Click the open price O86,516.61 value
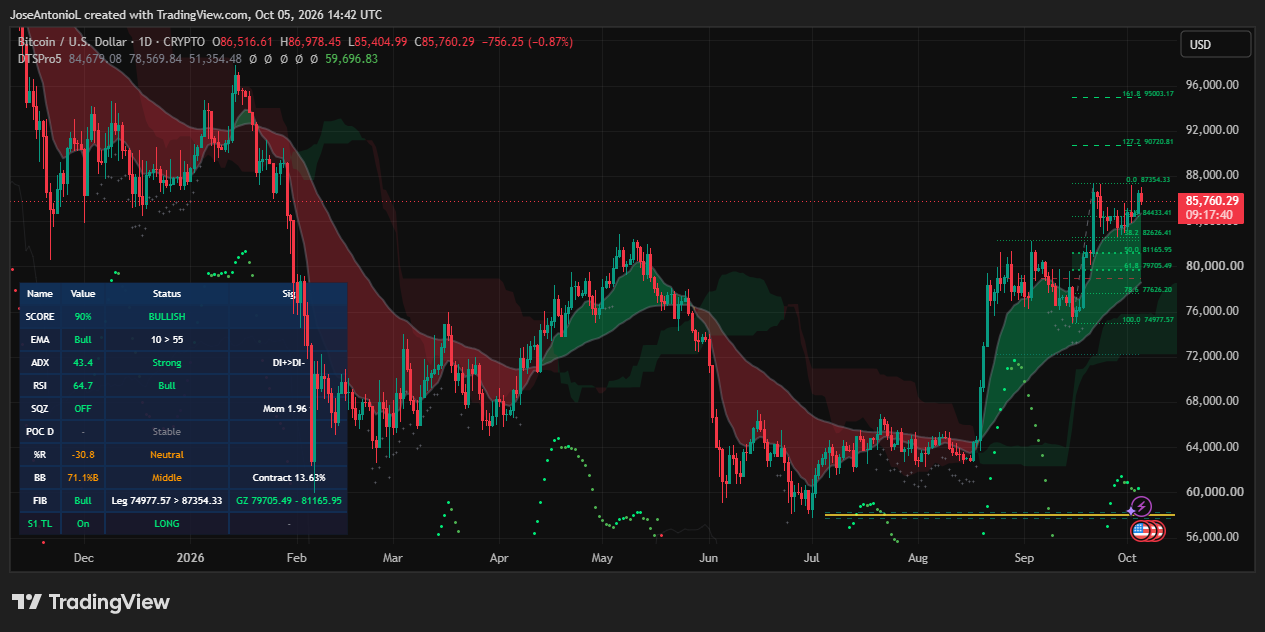 click(x=241, y=42)
